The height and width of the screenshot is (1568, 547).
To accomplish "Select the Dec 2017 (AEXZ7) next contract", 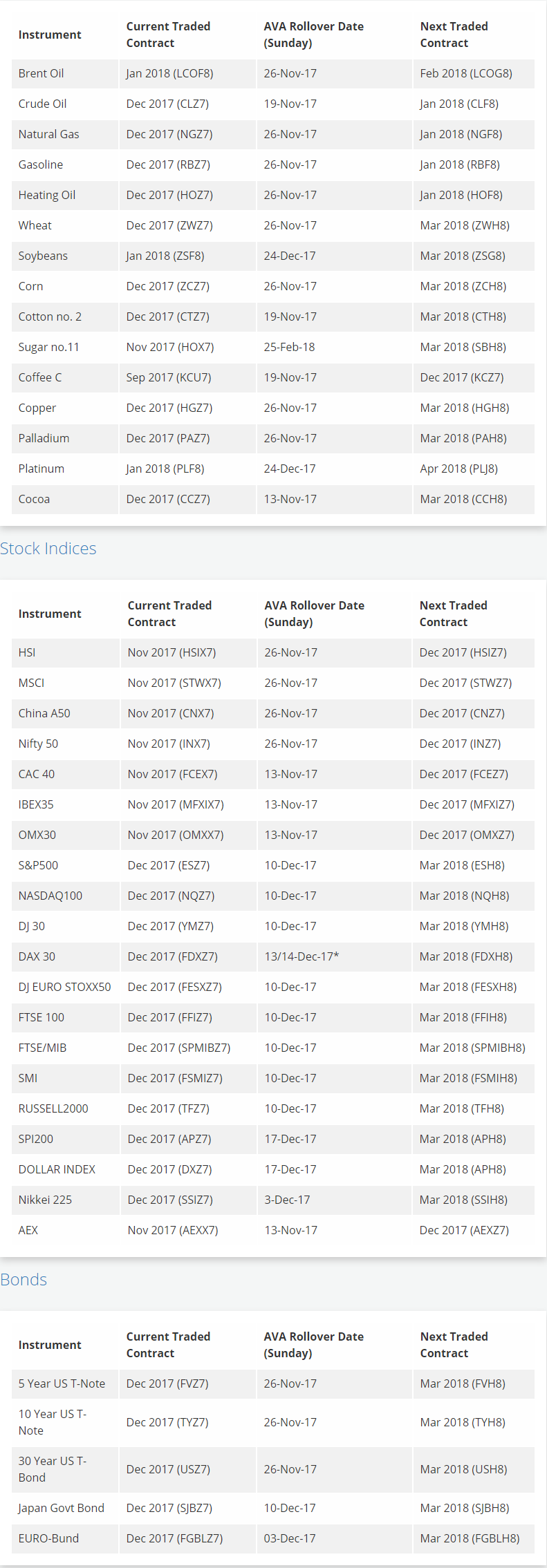I will pyautogui.click(x=464, y=1230).
